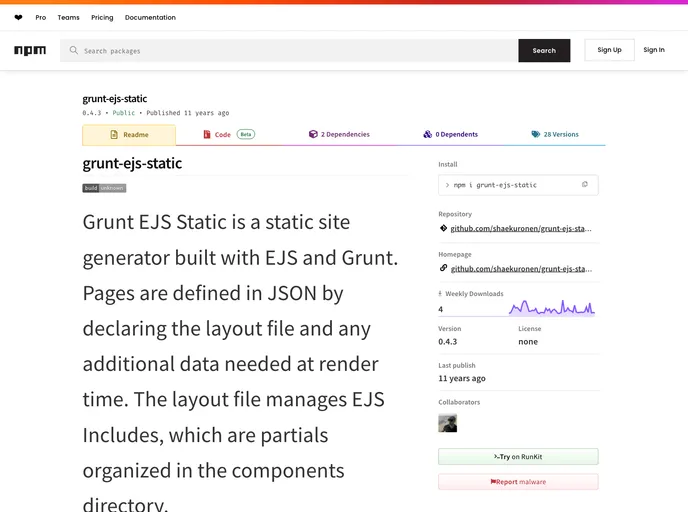This screenshot has width=688, height=512.
Task: Click the heart icon in top bar
Action: 18,18
